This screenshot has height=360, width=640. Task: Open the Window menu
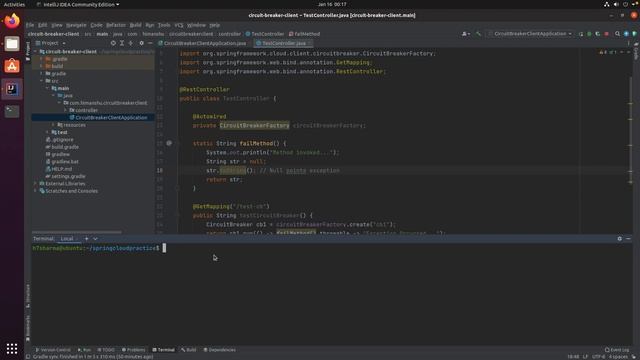[x=196, y=25]
